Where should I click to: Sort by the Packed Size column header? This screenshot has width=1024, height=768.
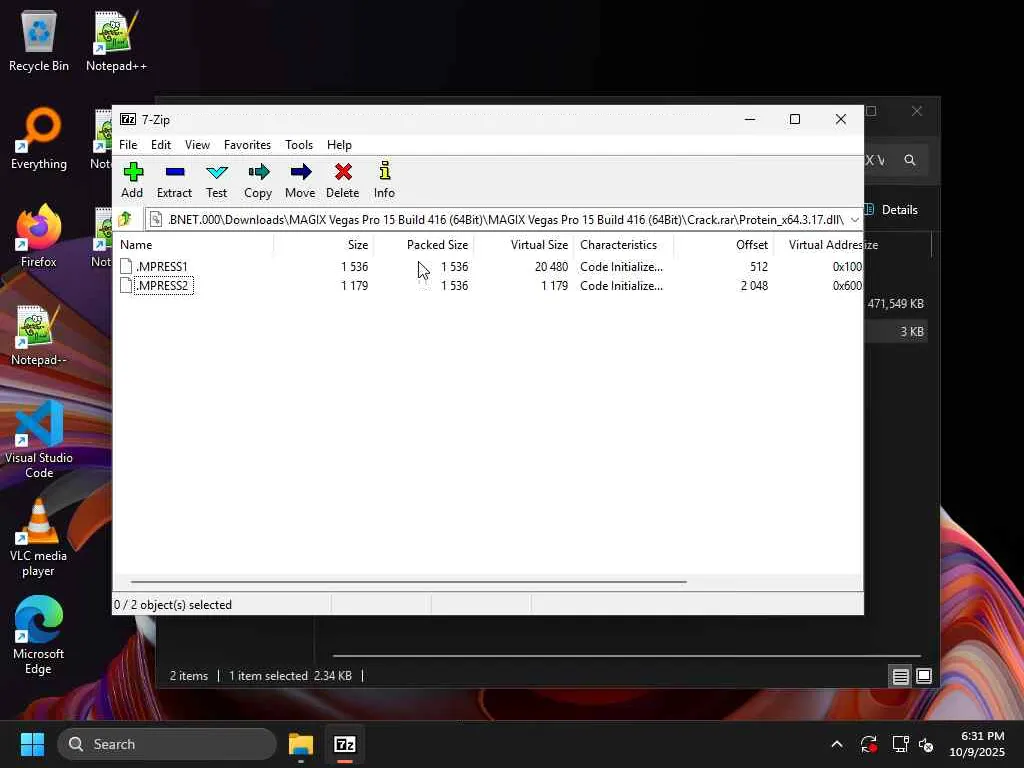[x=423, y=245]
